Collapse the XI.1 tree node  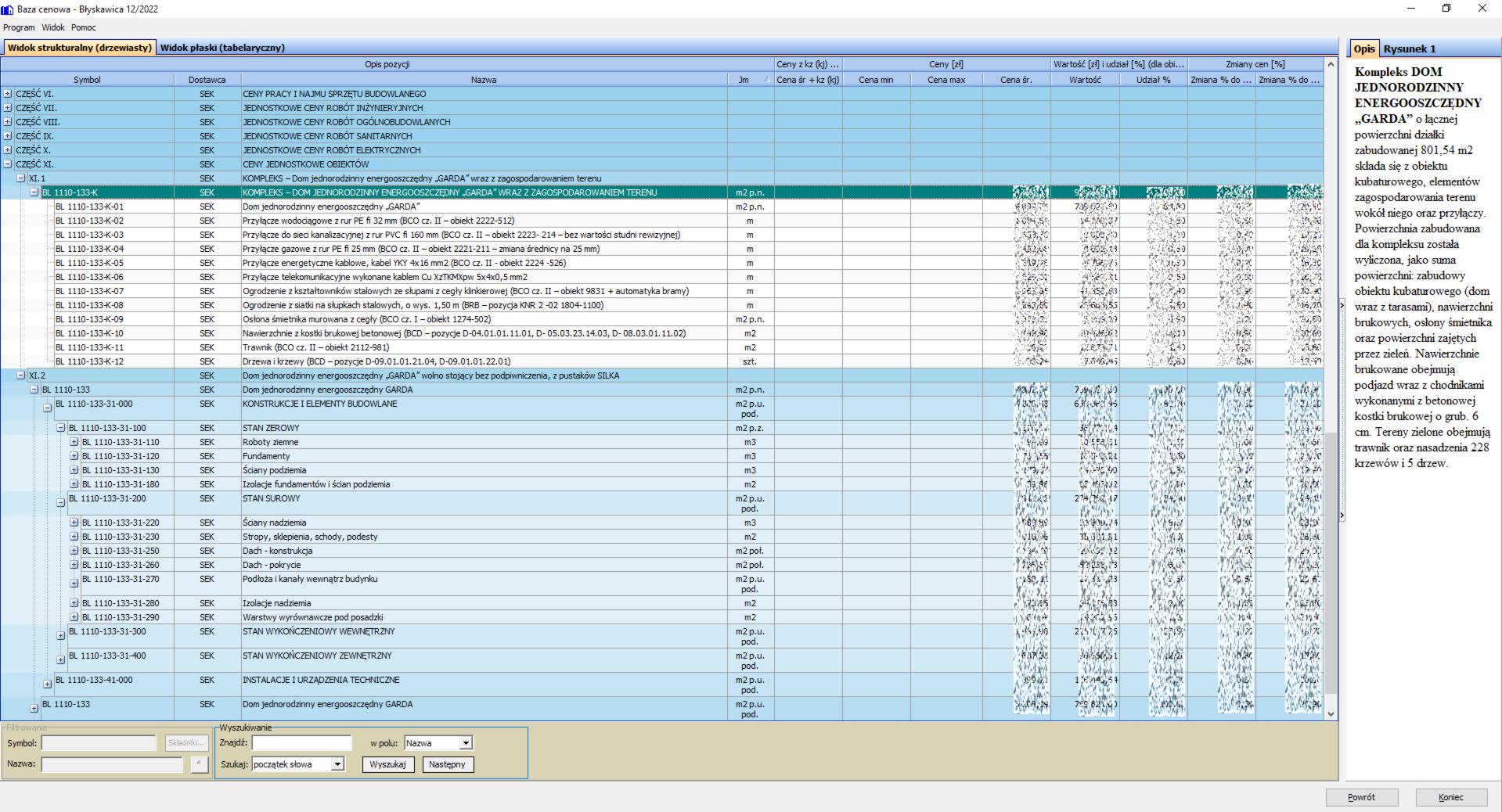[21, 178]
